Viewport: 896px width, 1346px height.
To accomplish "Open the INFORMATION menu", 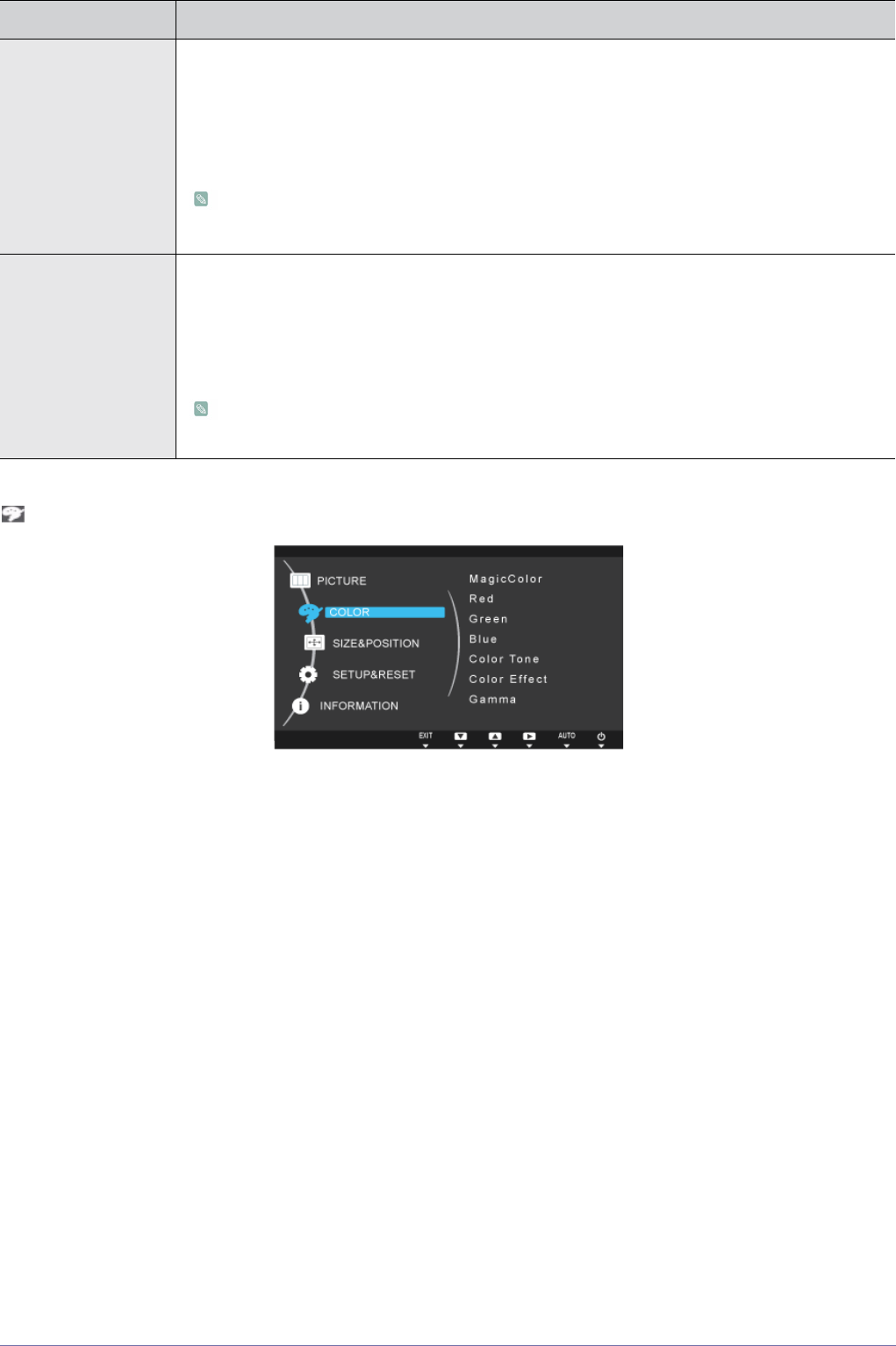I will pos(359,706).
